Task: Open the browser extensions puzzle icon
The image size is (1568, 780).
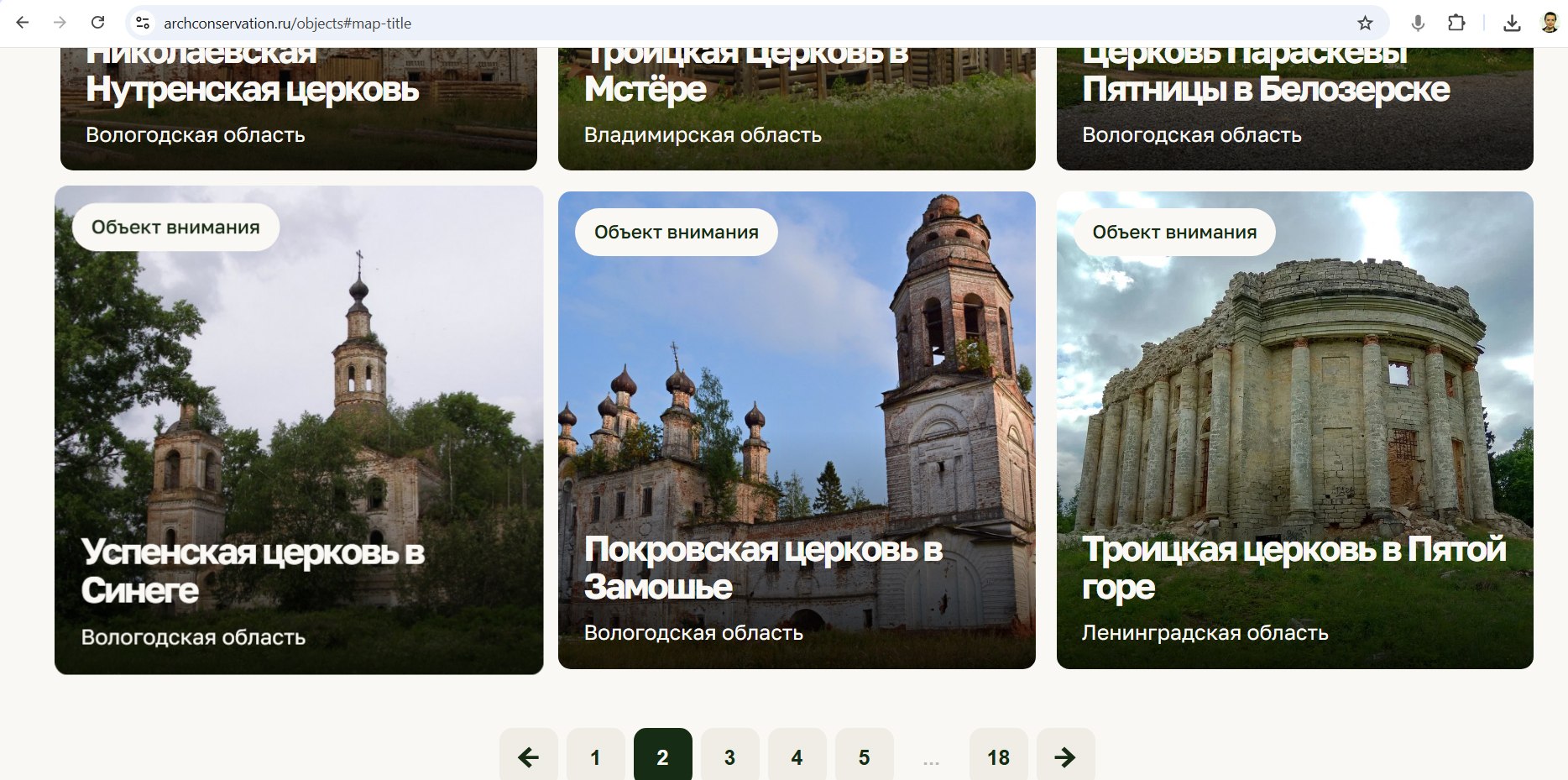Action: (1456, 23)
